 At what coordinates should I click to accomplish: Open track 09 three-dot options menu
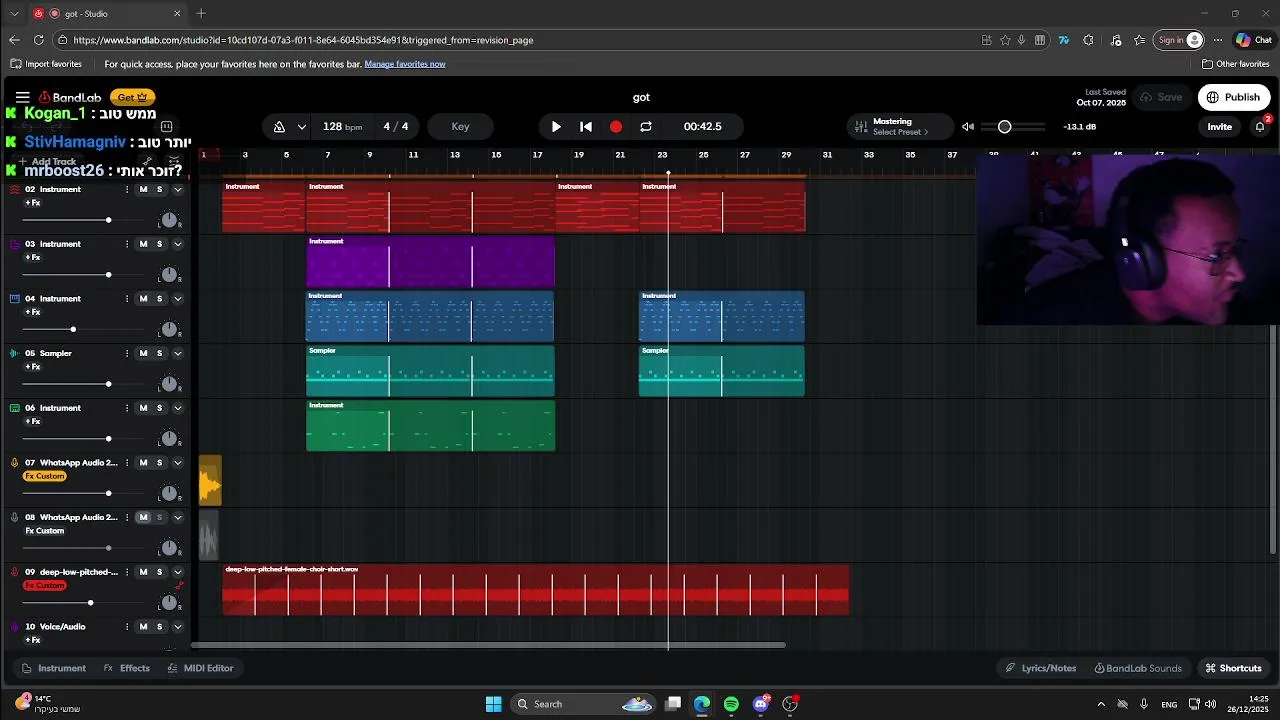tap(127, 572)
